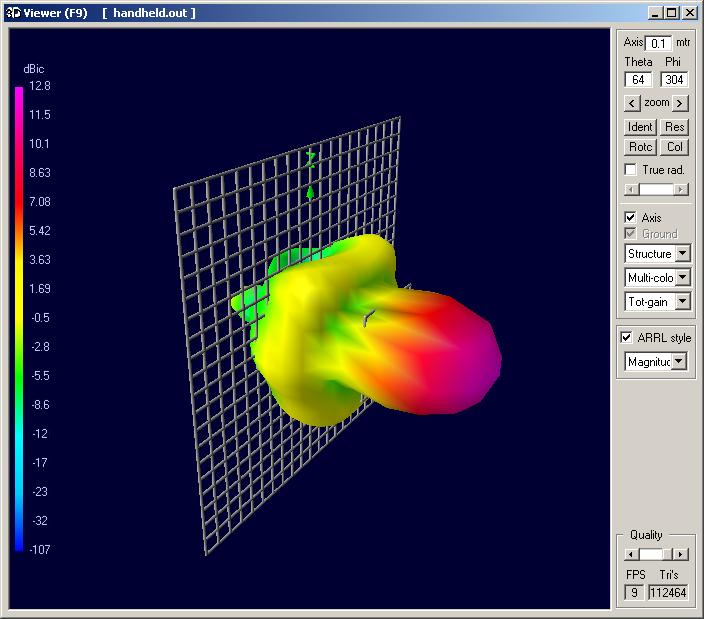
Task: Click the True rad. scrollbar right arrow
Action: coord(681,189)
